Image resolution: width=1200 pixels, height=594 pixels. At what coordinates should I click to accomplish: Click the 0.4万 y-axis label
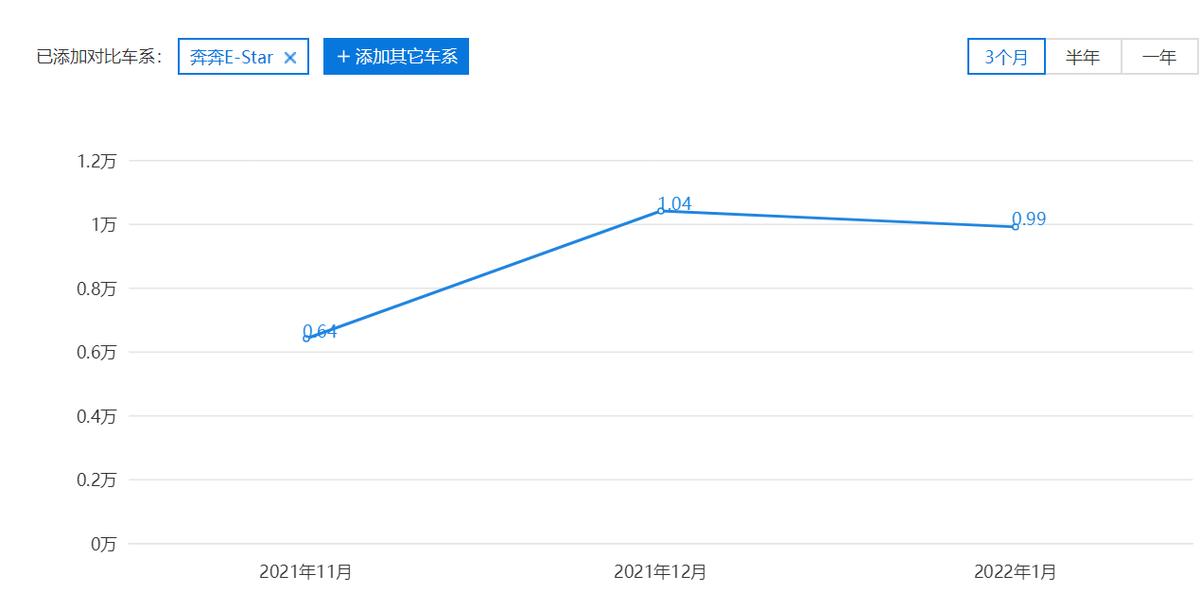(97, 416)
